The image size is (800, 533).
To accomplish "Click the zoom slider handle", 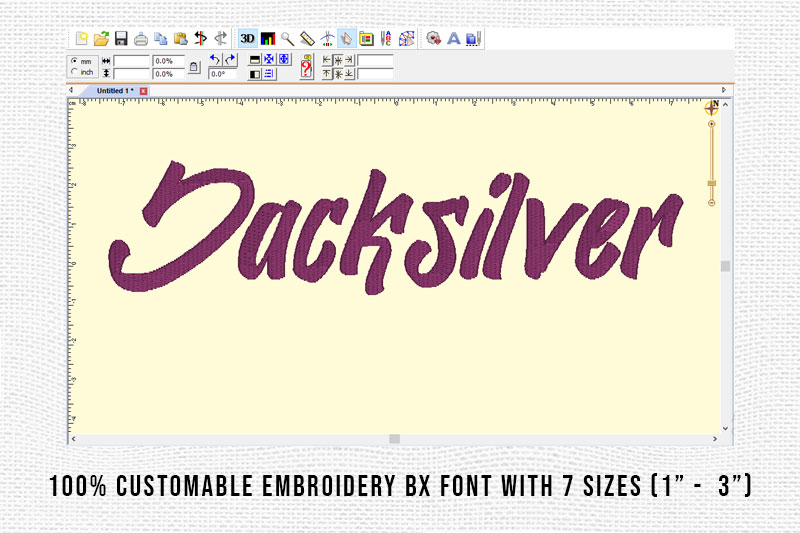I will tap(712, 183).
